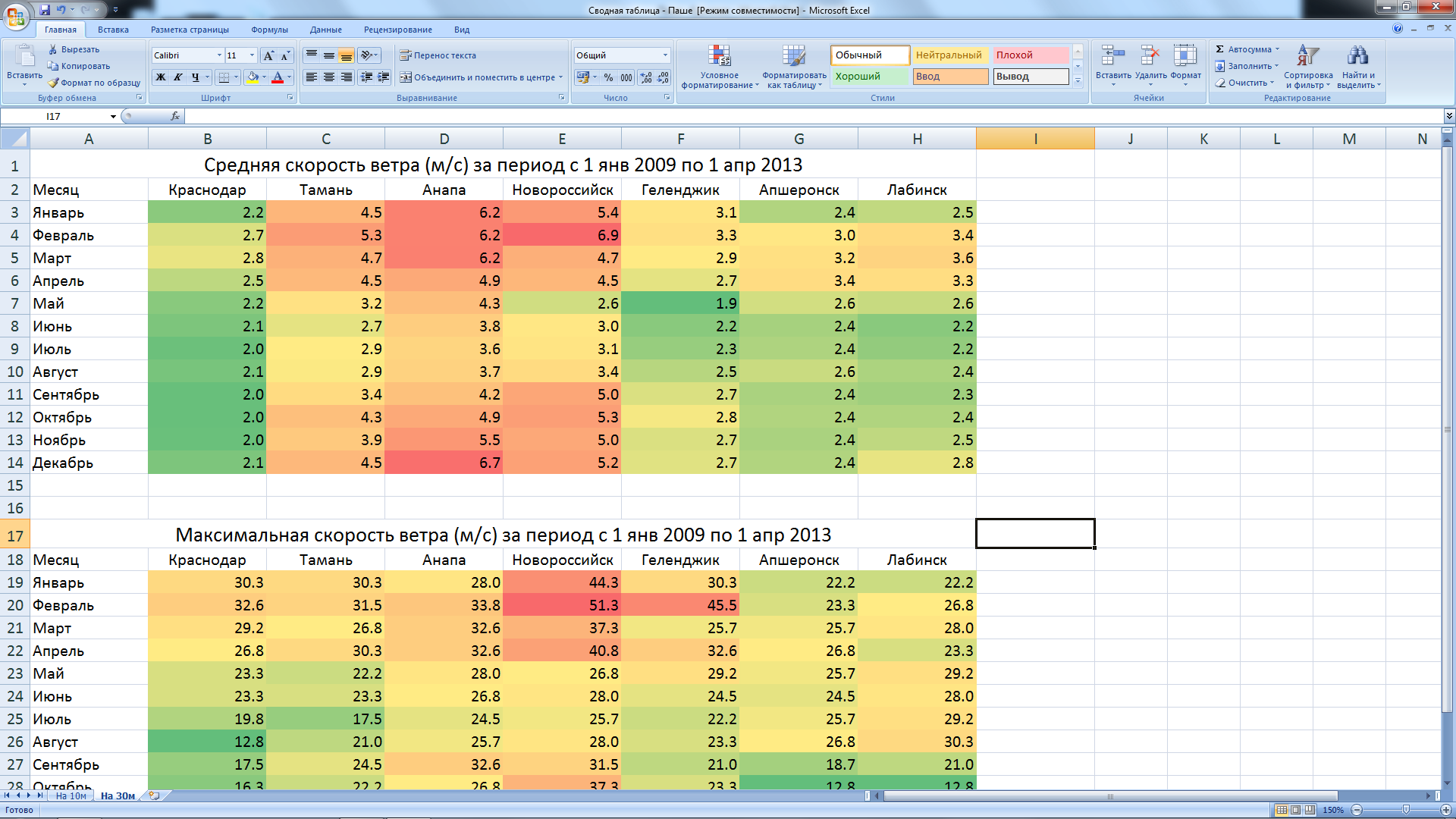Click the increase font size icon
This screenshot has height=819, width=1456.
pyautogui.click(x=268, y=55)
